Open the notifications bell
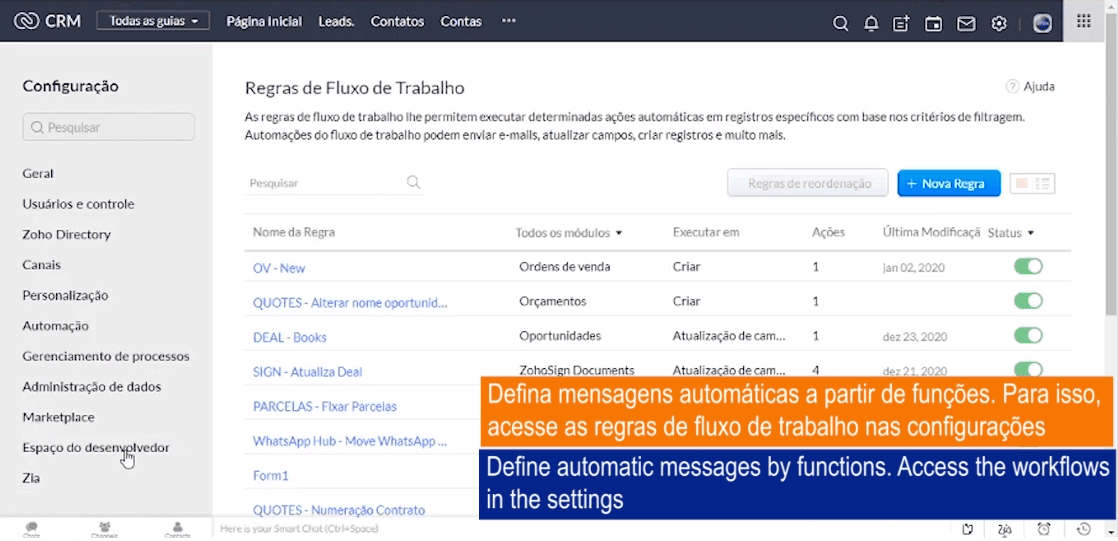Image resolution: width=1118 pixels, height=541 pixels. 871,24
